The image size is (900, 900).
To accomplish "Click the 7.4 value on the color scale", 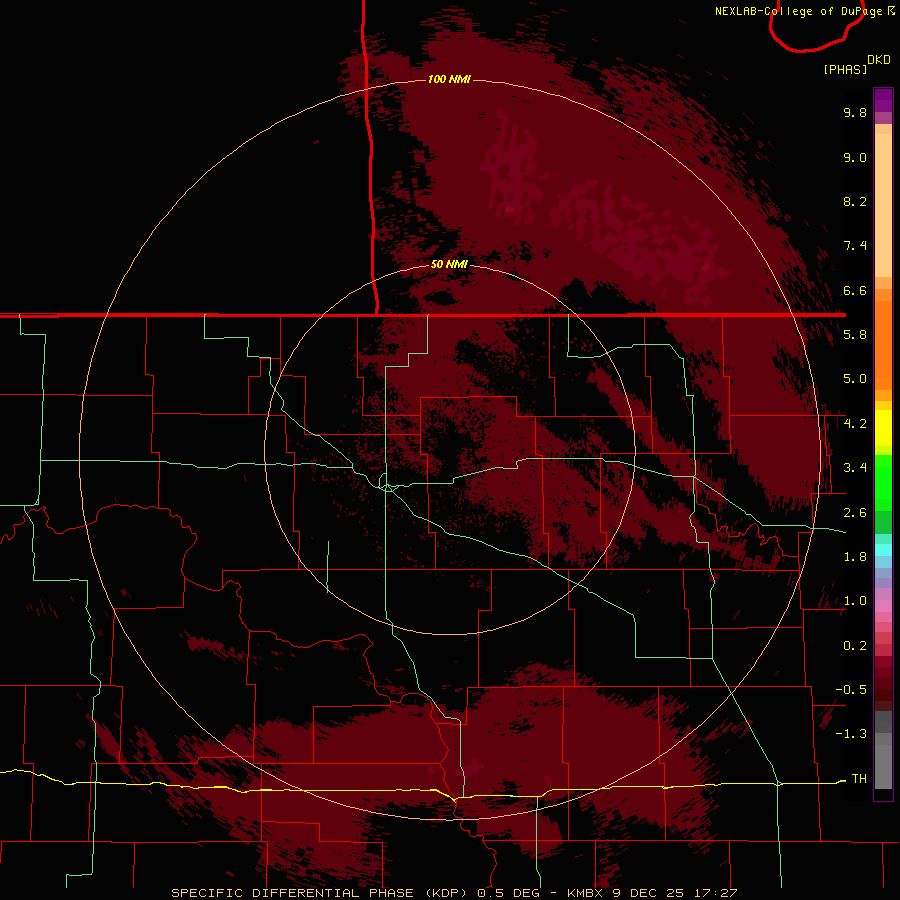I will 855,246.
